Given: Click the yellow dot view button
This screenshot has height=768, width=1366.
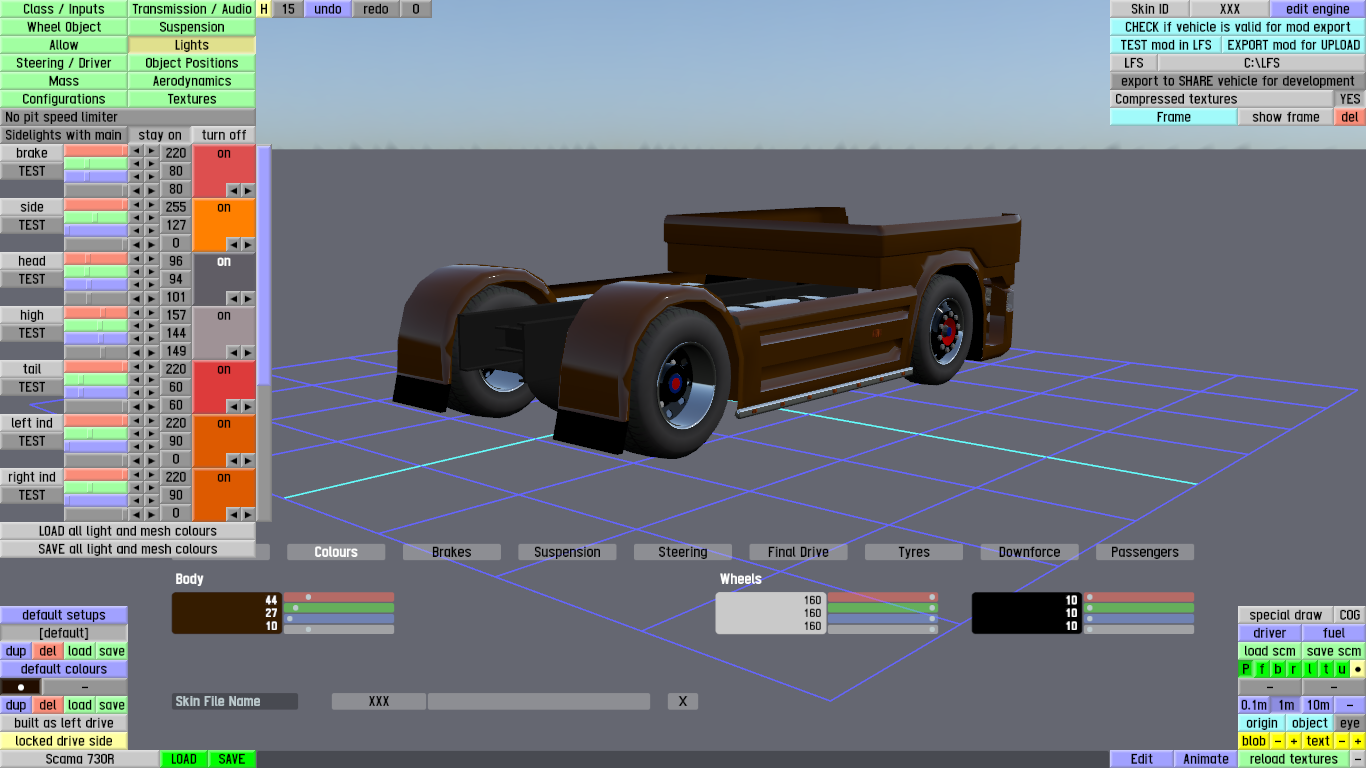Looking at the screenshot, I should point(1358,669).
